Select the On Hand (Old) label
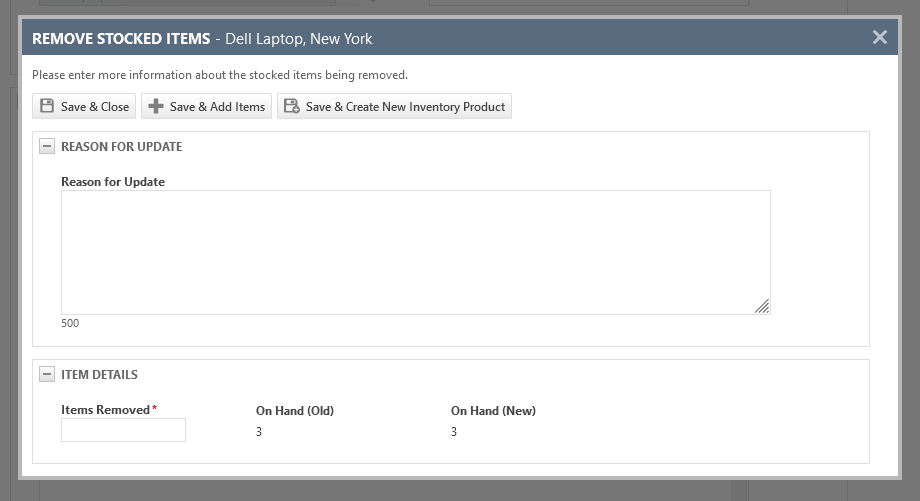Image resolution: width=920 pixels, height=501 pixels. coord(295,411)
